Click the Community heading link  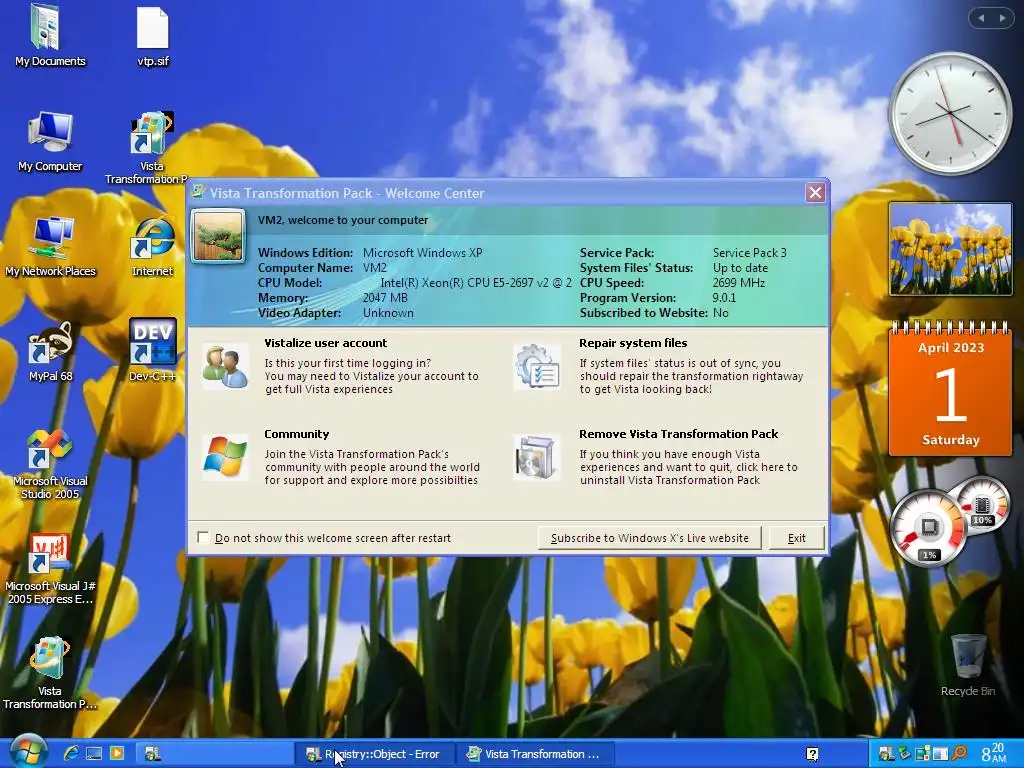(296, 434)
